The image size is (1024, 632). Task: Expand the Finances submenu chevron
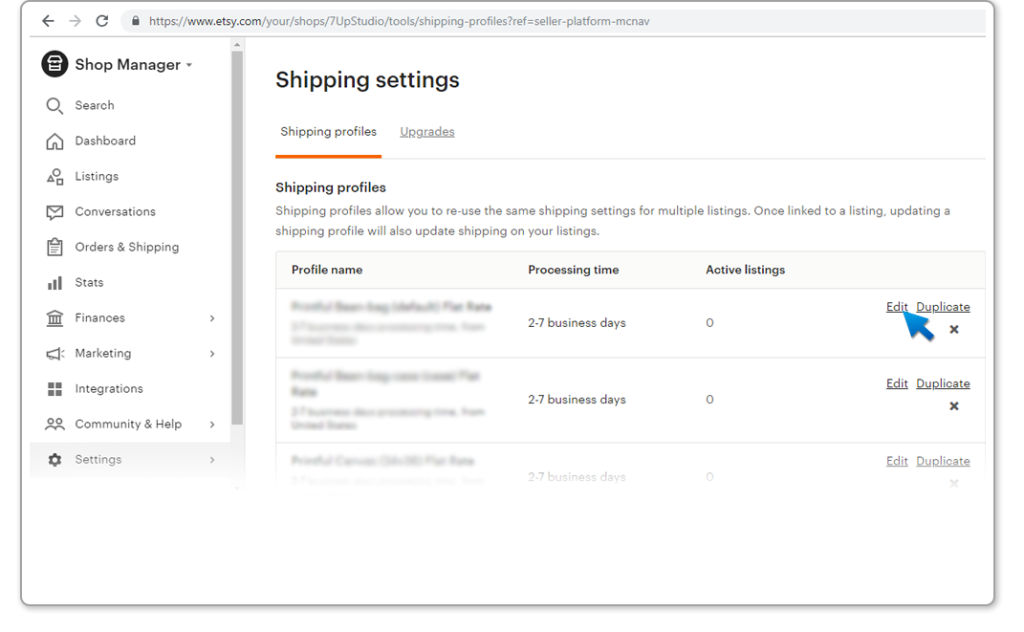(x=212, y=318)
